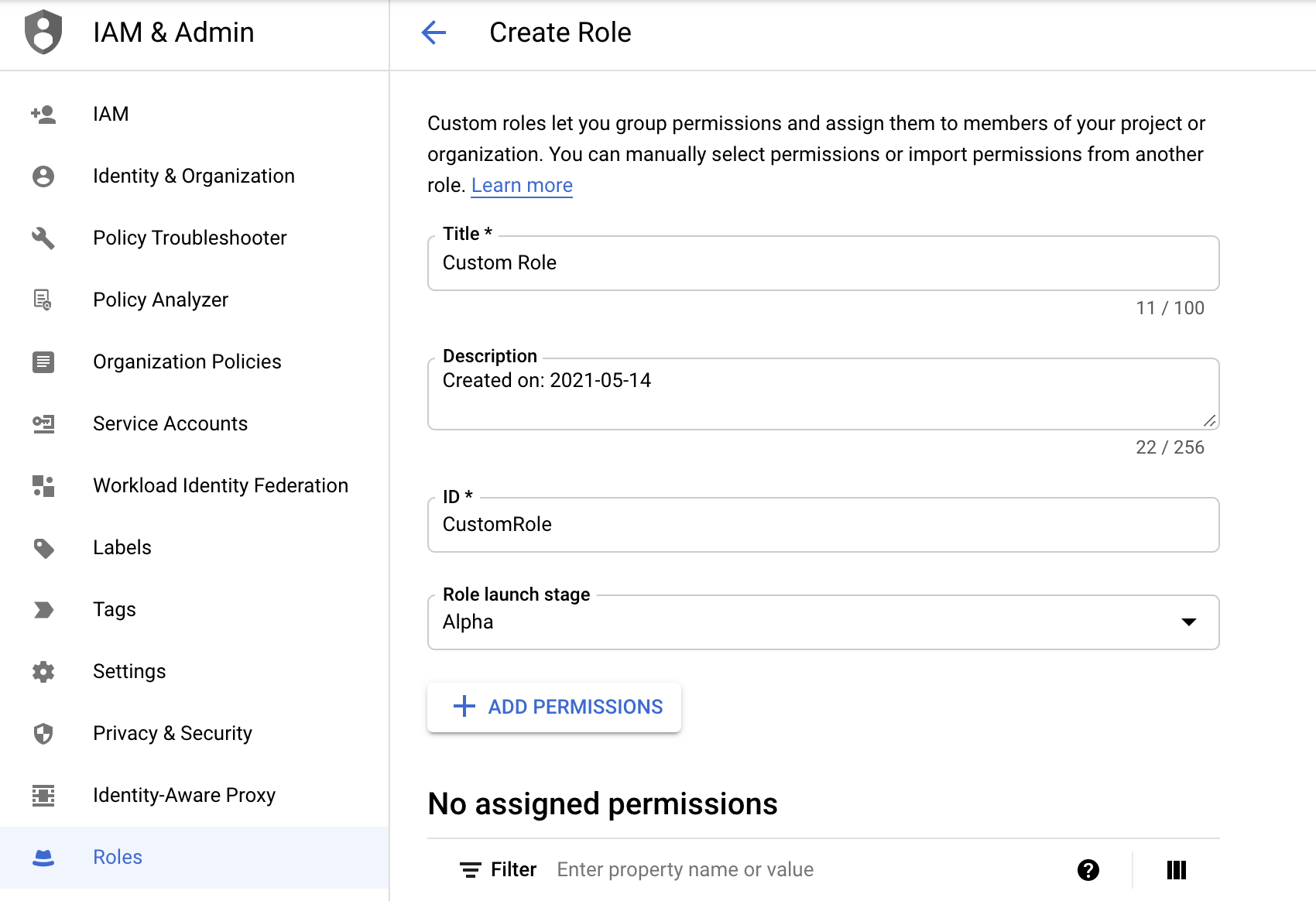Viewport: 1316px width, 901px height.
Task: Grab the Description field resize handle
Action: click(1210, 420)
